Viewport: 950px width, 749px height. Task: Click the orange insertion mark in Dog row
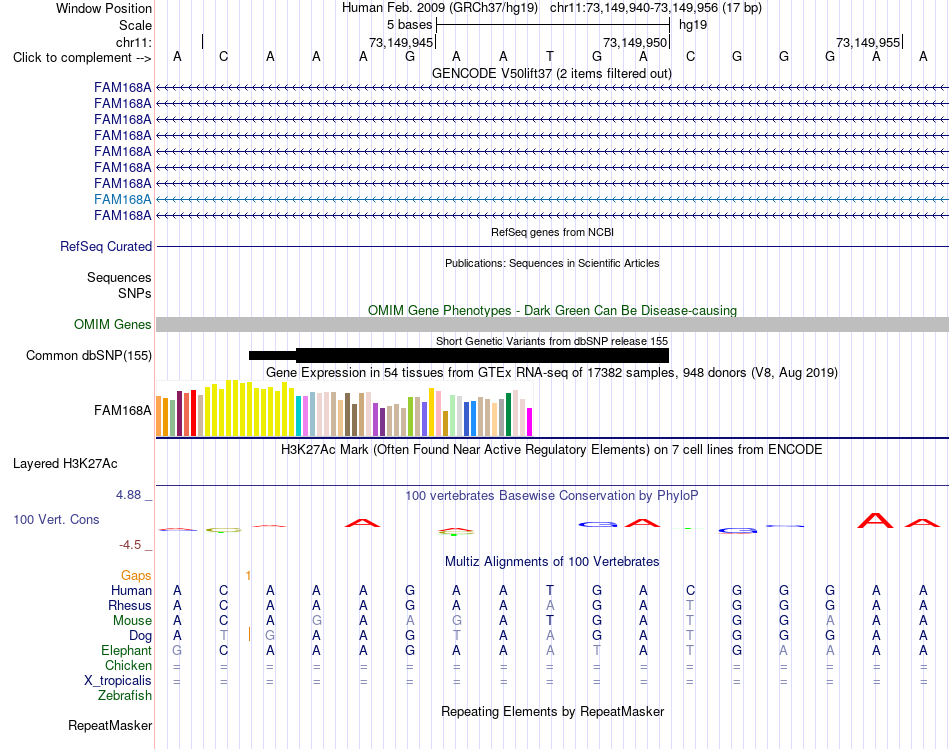point(250,634)
